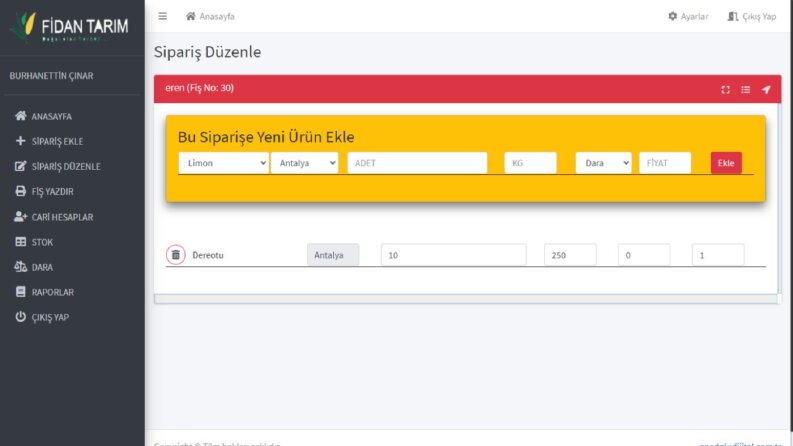Click the balance scale icon for Dara
The image size is (793, 446).
pos(20,266)
